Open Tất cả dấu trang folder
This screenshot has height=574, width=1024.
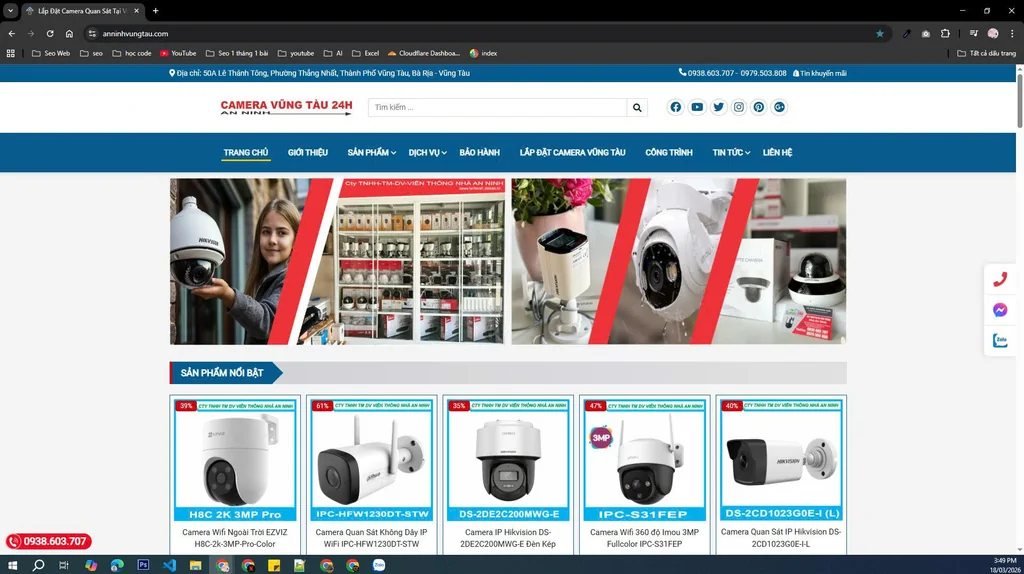point(986,54)
